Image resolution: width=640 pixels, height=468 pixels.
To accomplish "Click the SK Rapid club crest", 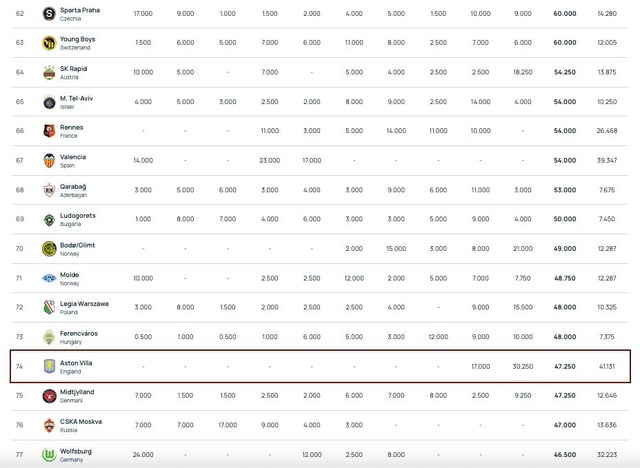I will click(49, 72).
